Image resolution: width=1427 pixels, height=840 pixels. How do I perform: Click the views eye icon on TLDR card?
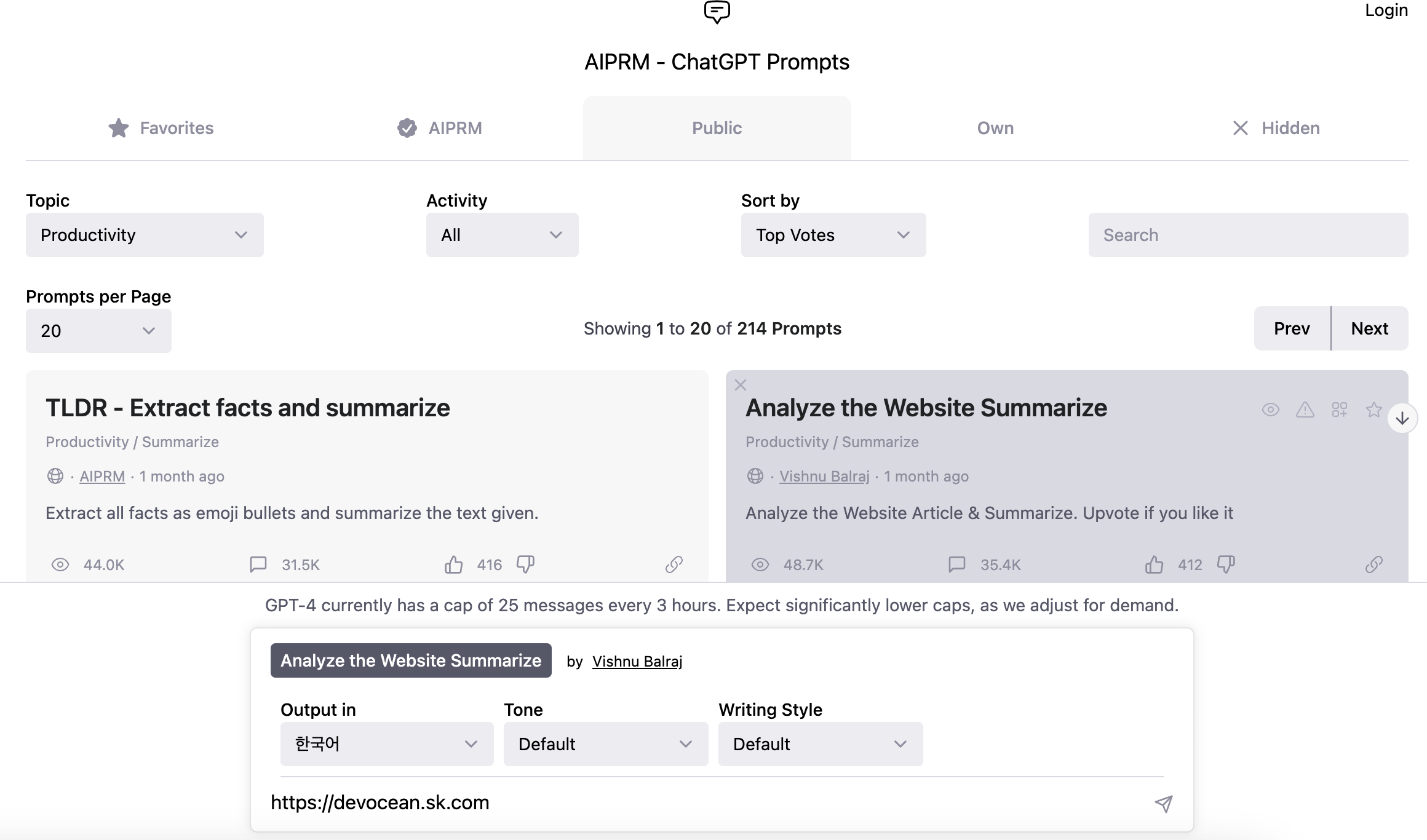(x=60, y=565)
